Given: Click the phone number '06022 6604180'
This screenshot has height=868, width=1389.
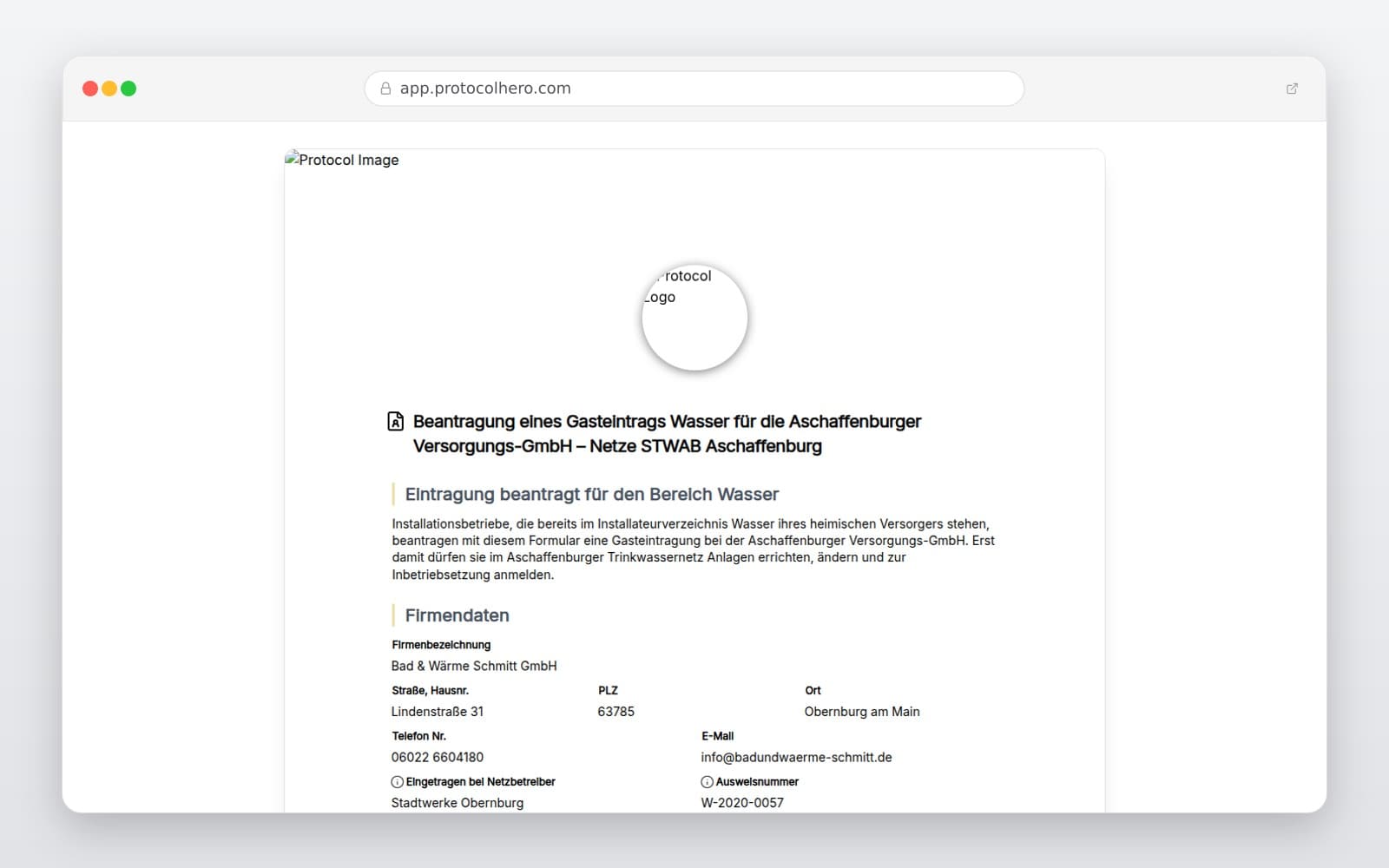Looking at the screenshot, I should [438, 758].
